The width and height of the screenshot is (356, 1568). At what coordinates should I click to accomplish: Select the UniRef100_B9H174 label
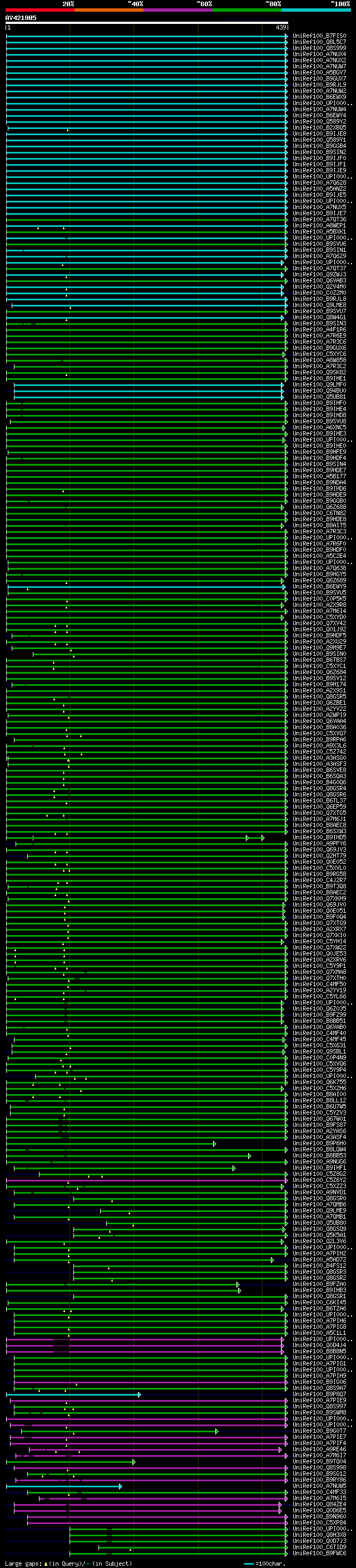319,684
